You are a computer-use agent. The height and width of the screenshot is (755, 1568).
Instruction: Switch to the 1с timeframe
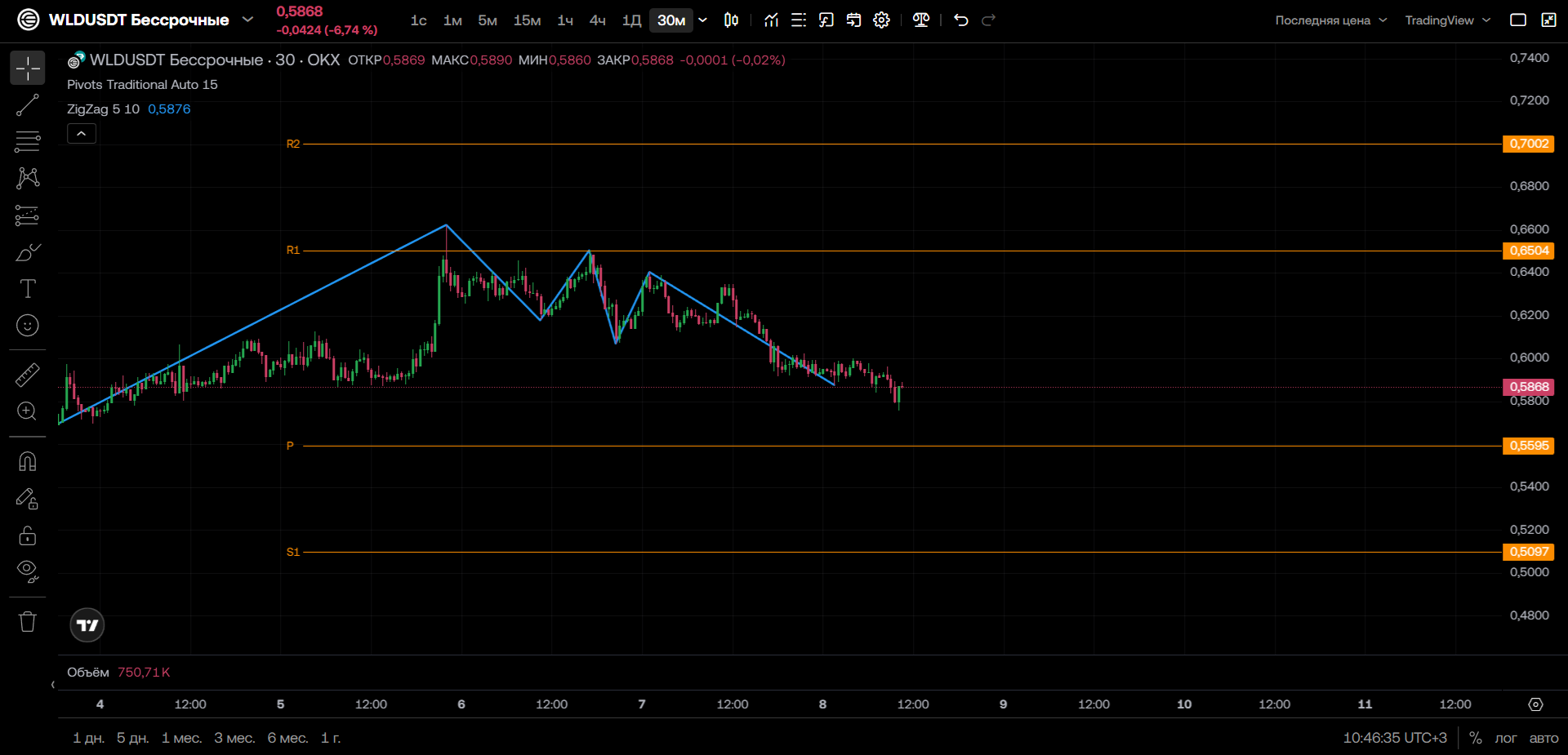coord(418,20)
